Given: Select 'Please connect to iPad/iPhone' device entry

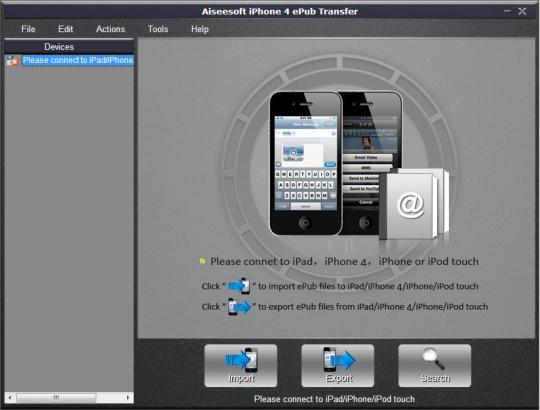Looking at the screenshot, I should click(78, 60).
